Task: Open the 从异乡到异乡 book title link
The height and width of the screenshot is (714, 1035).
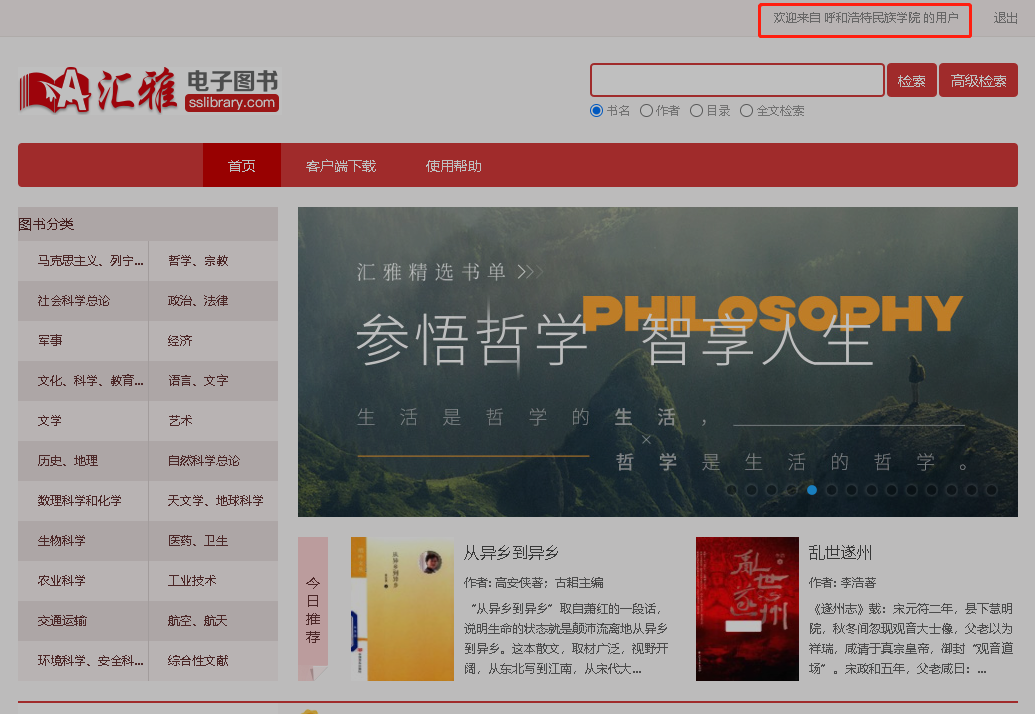Action: (x=511, y=553)
